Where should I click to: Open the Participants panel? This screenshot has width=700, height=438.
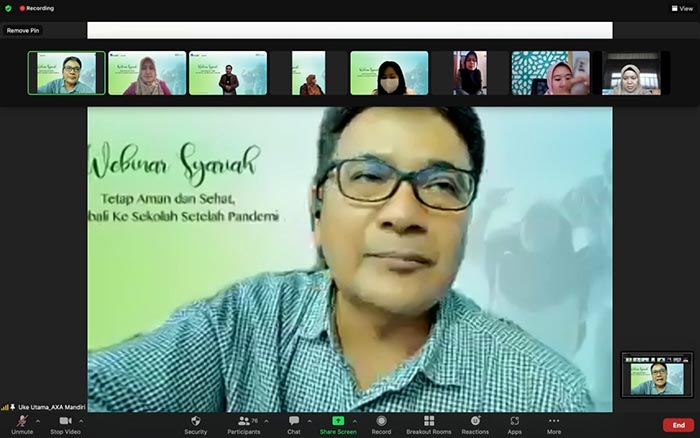(x=244, y=425)
